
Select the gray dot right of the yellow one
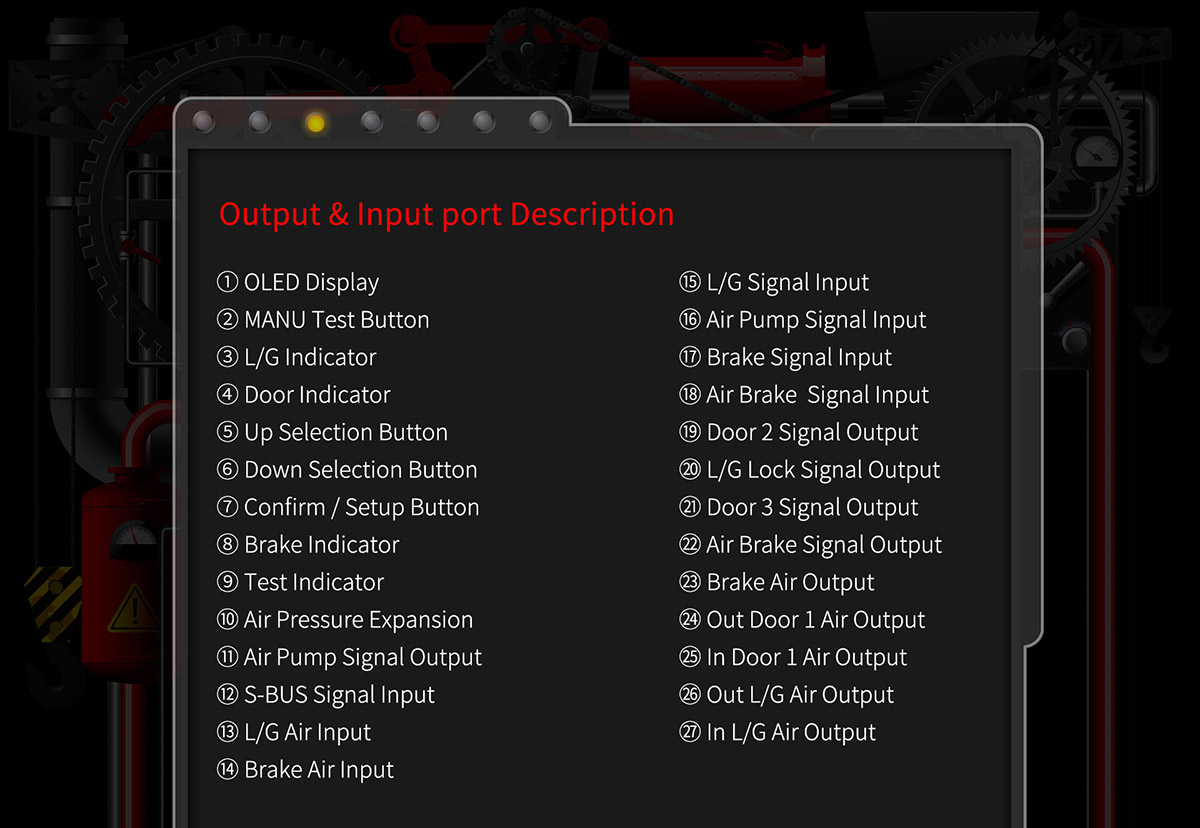(x=371, y=122)
